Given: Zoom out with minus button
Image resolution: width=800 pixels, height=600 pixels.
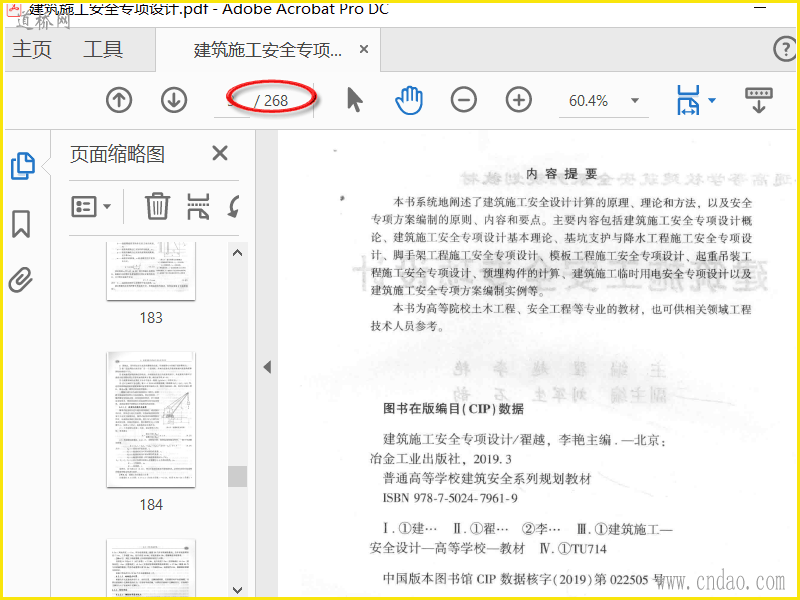Looking at the screenshot, I should pos(464,100).
